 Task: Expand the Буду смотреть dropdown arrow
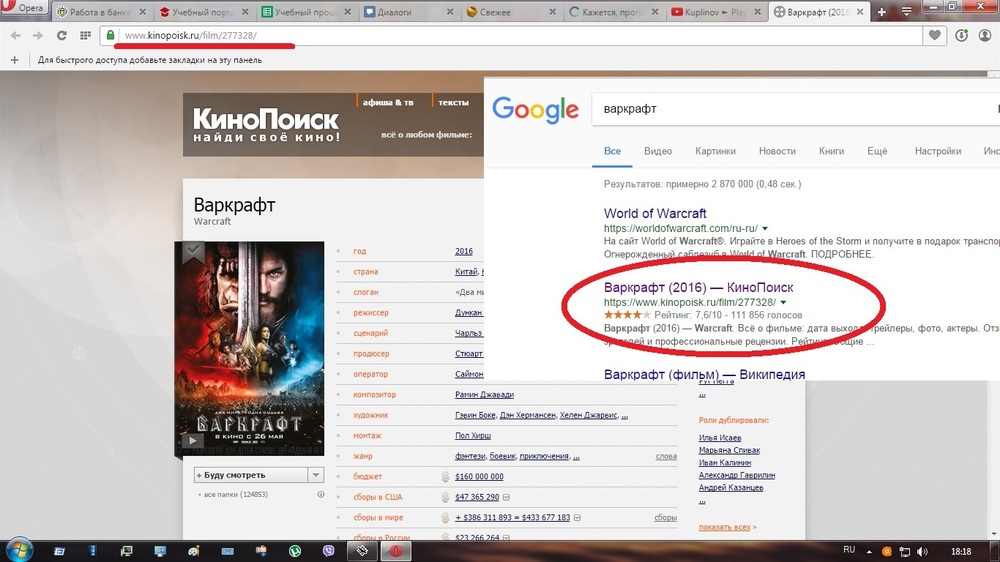click(x=316, y=475)
